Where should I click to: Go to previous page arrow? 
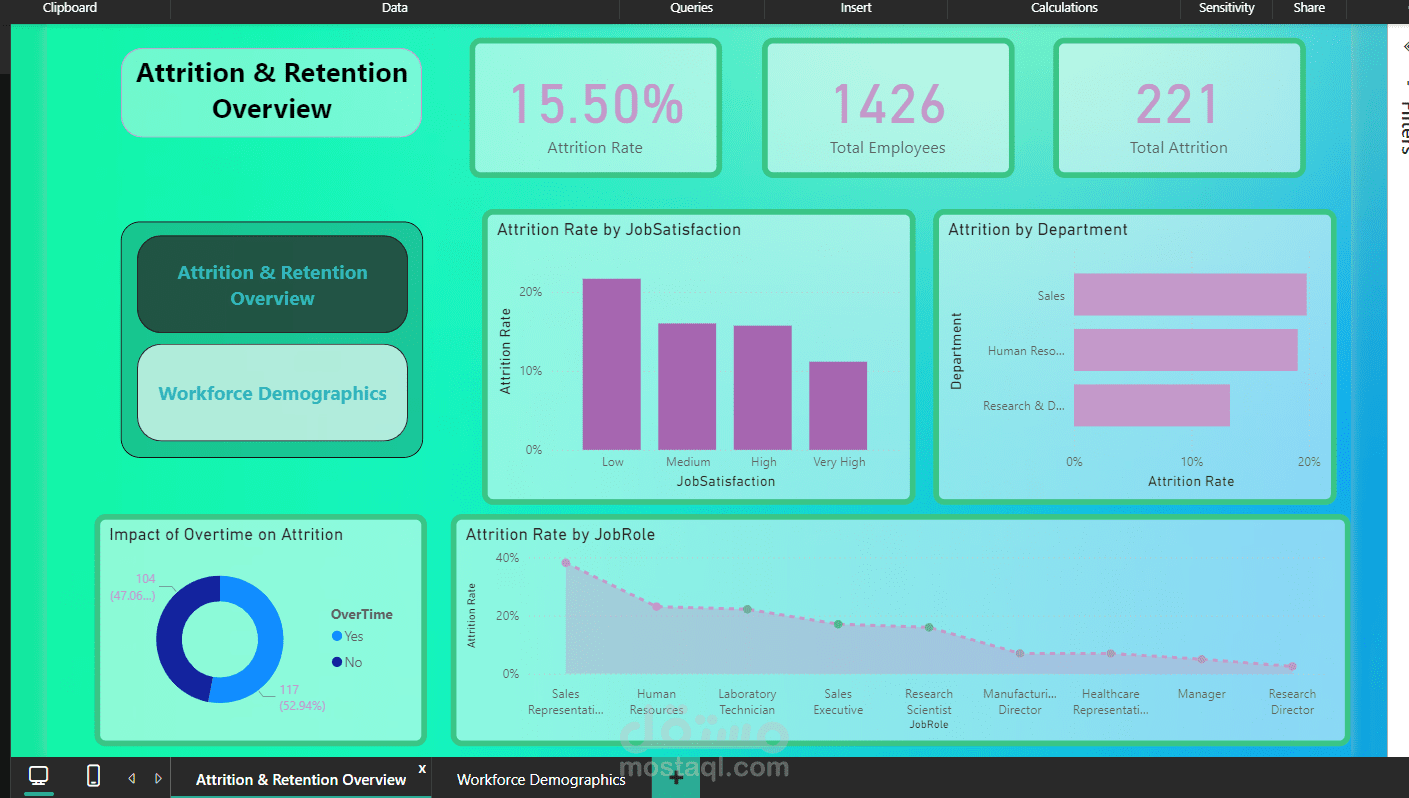(131, 778)
